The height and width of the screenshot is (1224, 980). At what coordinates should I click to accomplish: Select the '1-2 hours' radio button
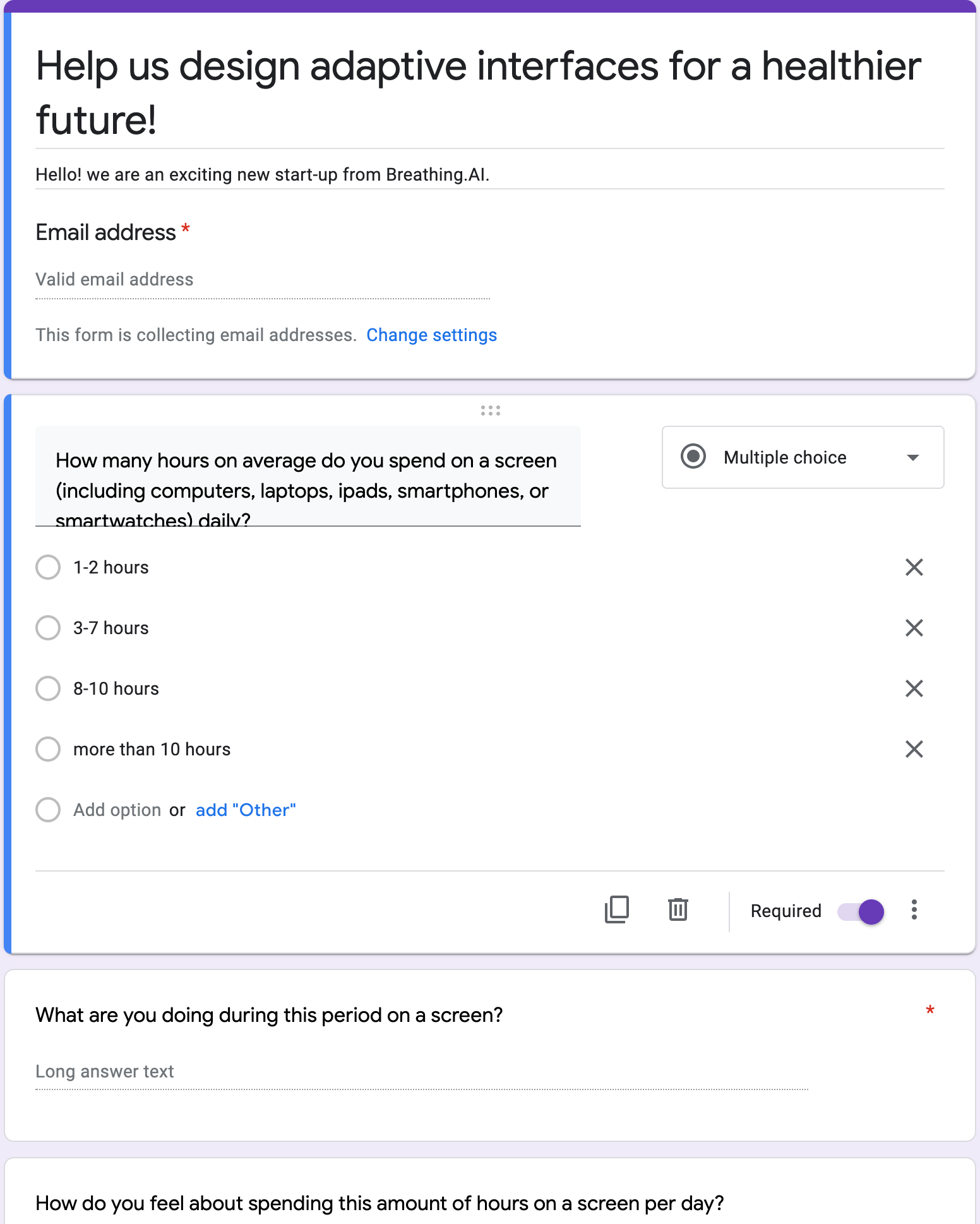(48, 567)
